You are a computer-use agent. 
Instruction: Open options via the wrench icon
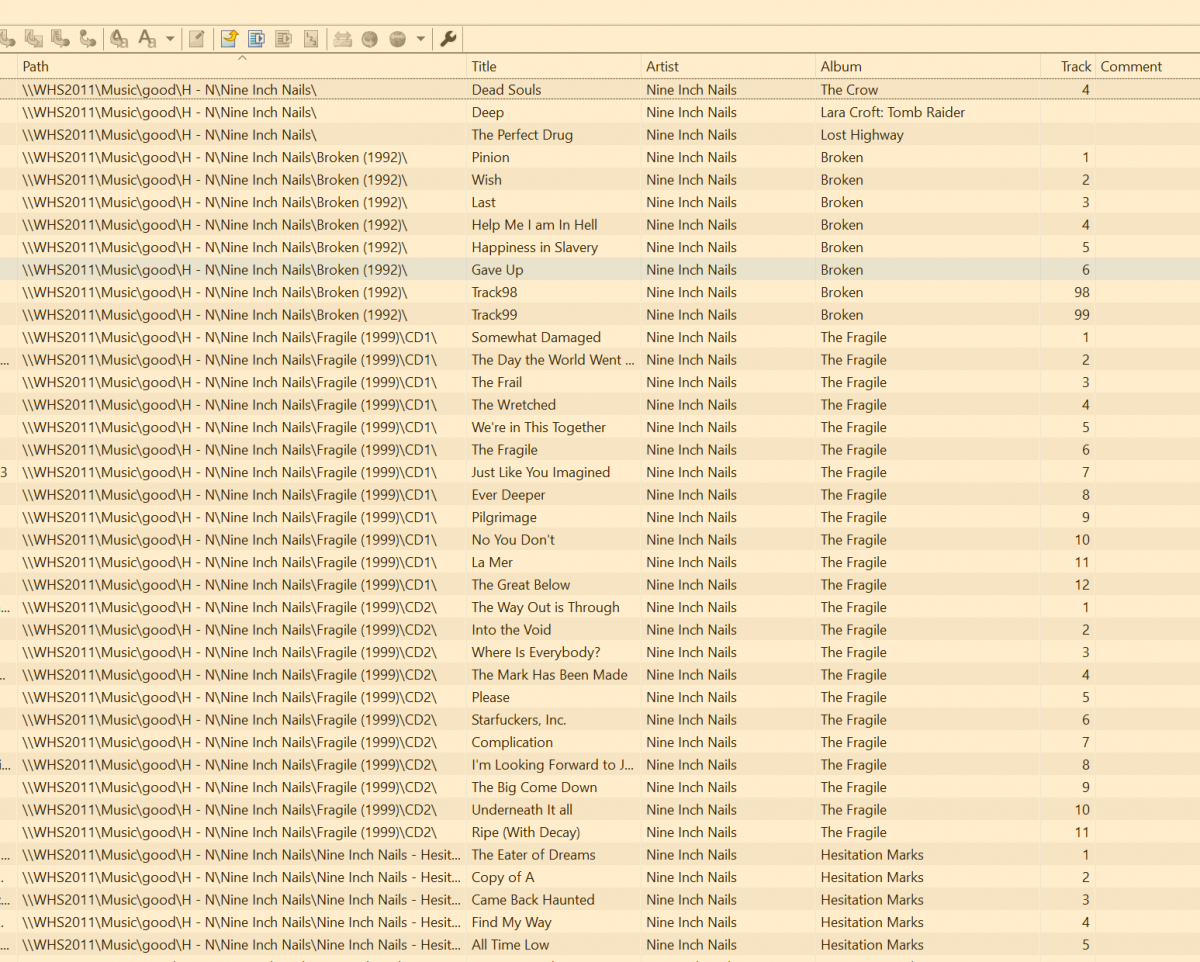tap(449, 39)
